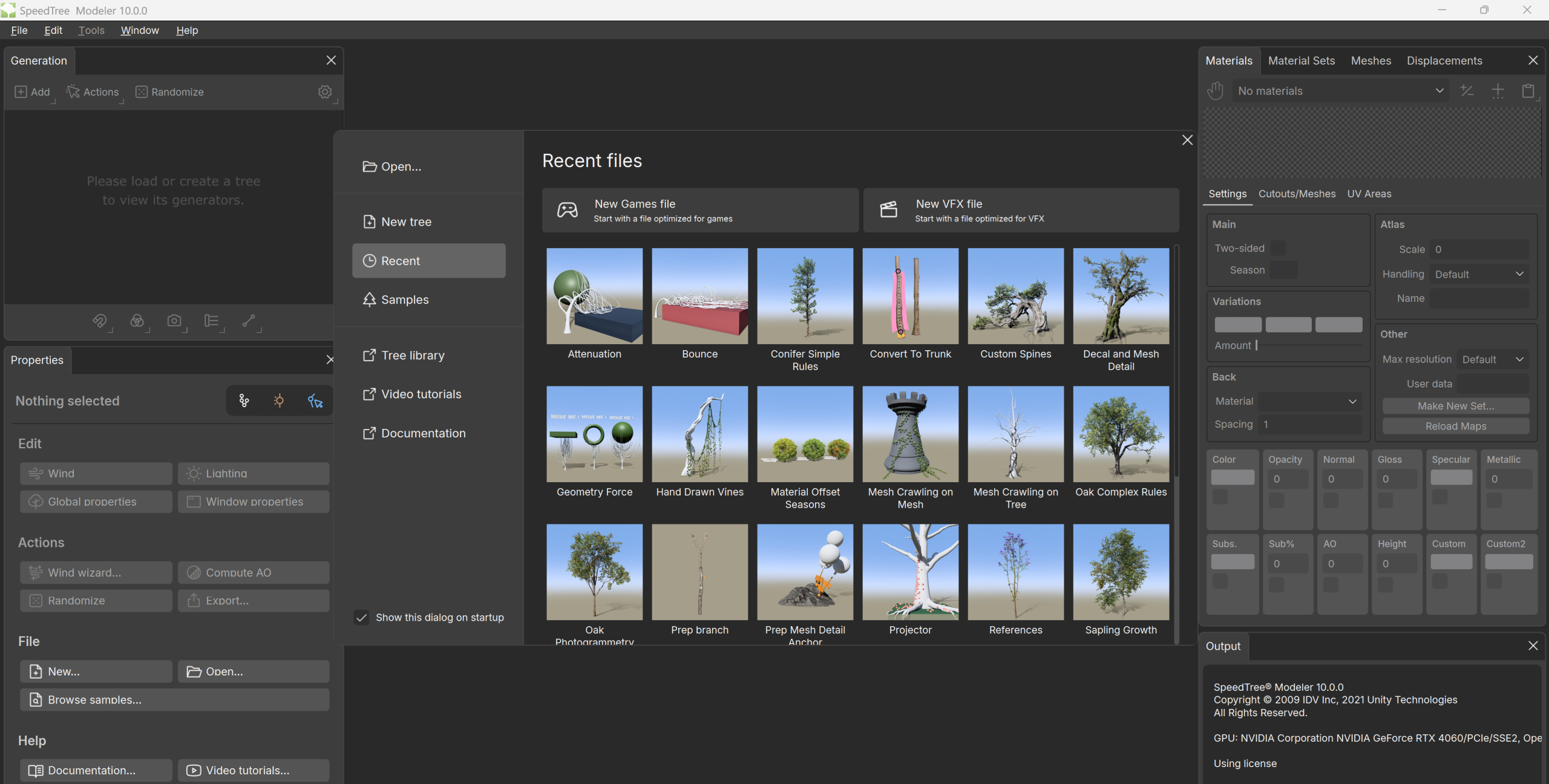Click New VFX file clapperboard tile
Screen dimensions: 1549x784
click(1021, 210)
